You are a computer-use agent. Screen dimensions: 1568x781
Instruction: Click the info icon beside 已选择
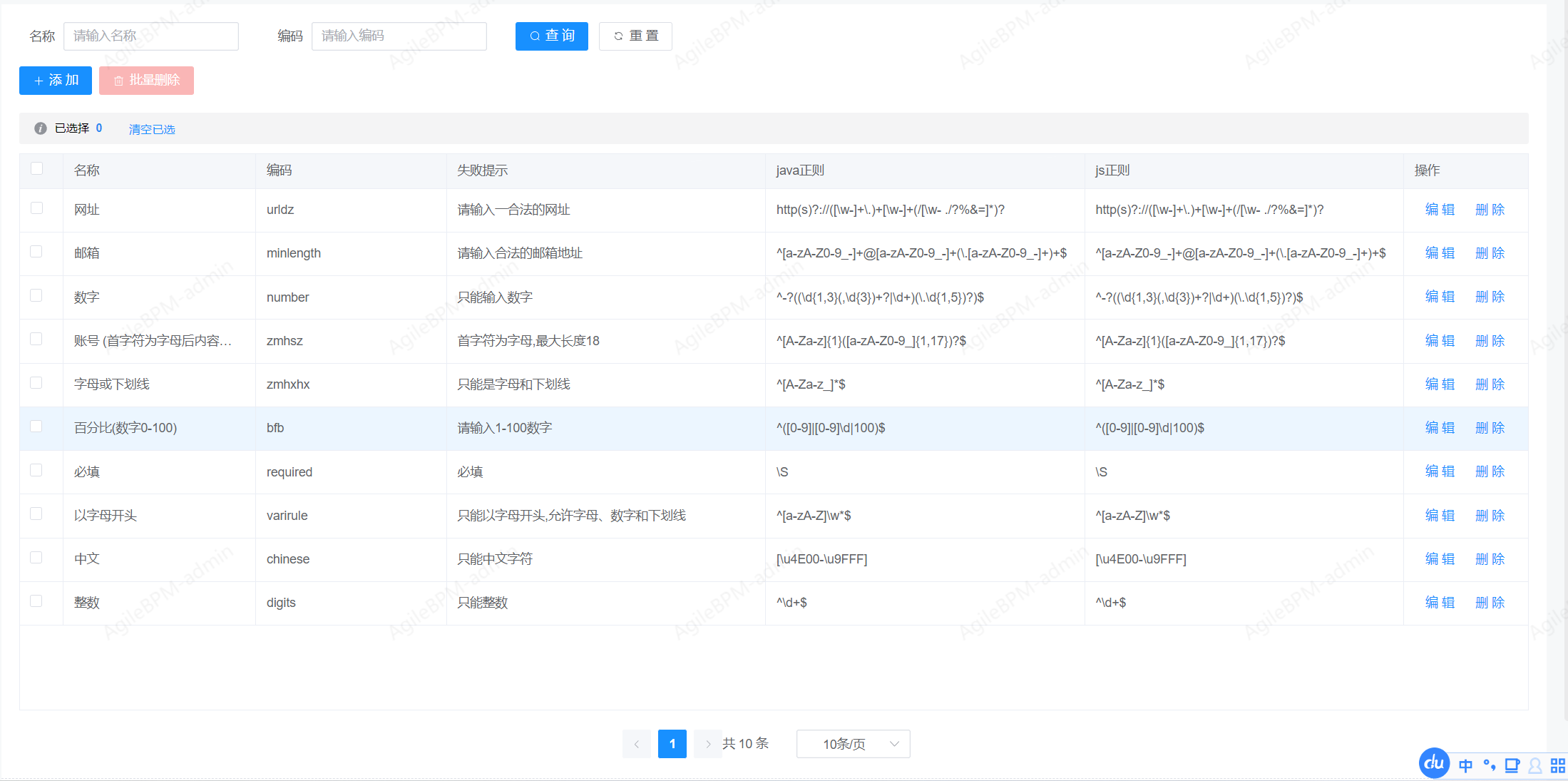click(41, 128)
